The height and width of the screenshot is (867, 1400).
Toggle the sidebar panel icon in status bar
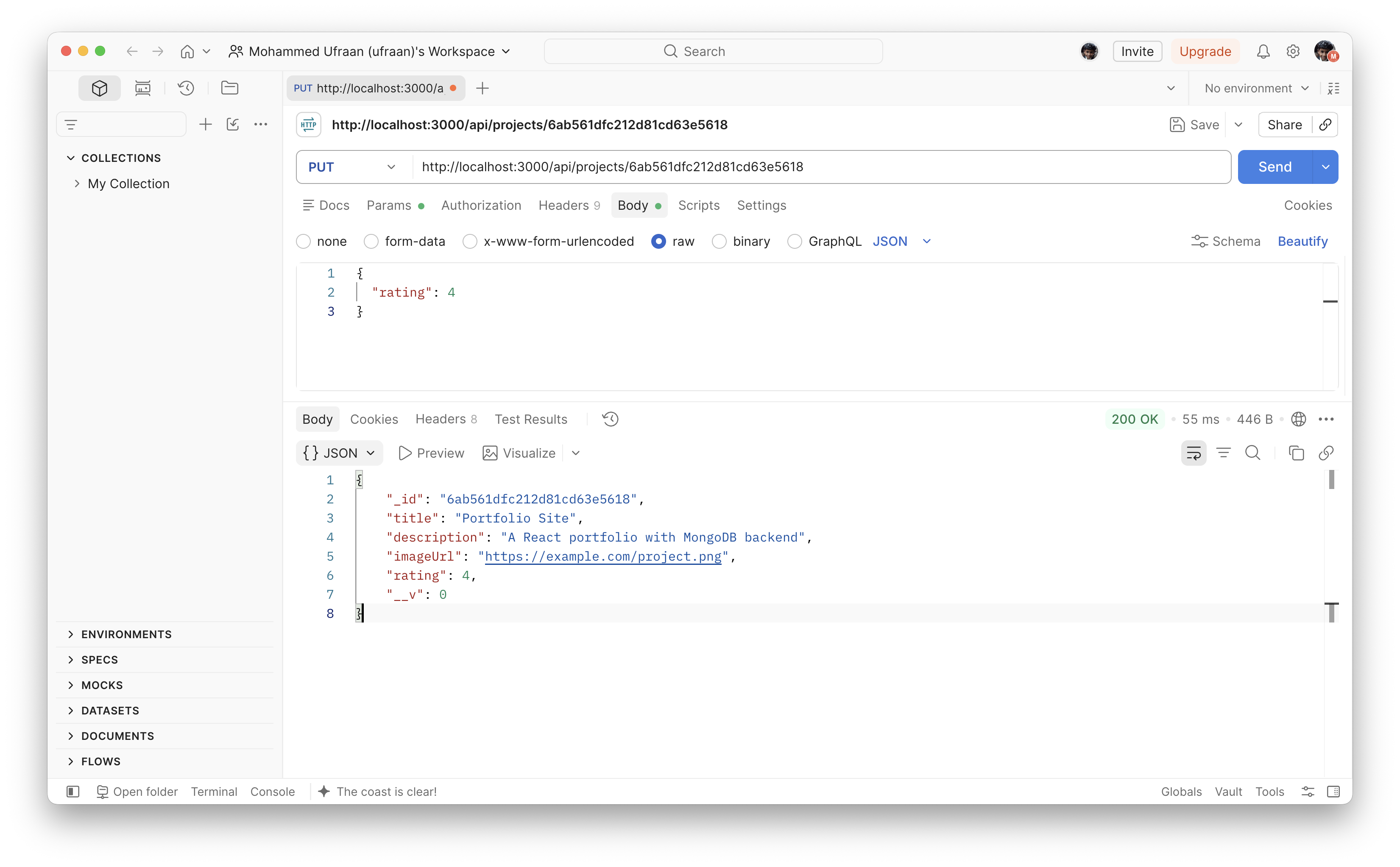(x=73, y=791)
